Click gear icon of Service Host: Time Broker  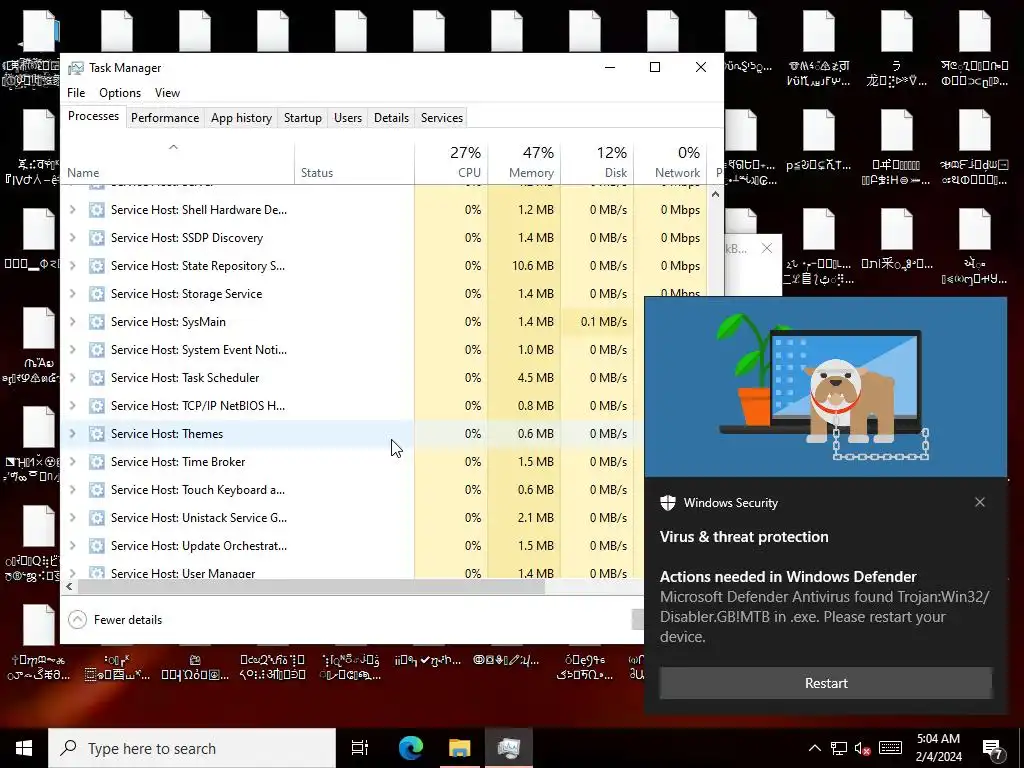[97, 462]
